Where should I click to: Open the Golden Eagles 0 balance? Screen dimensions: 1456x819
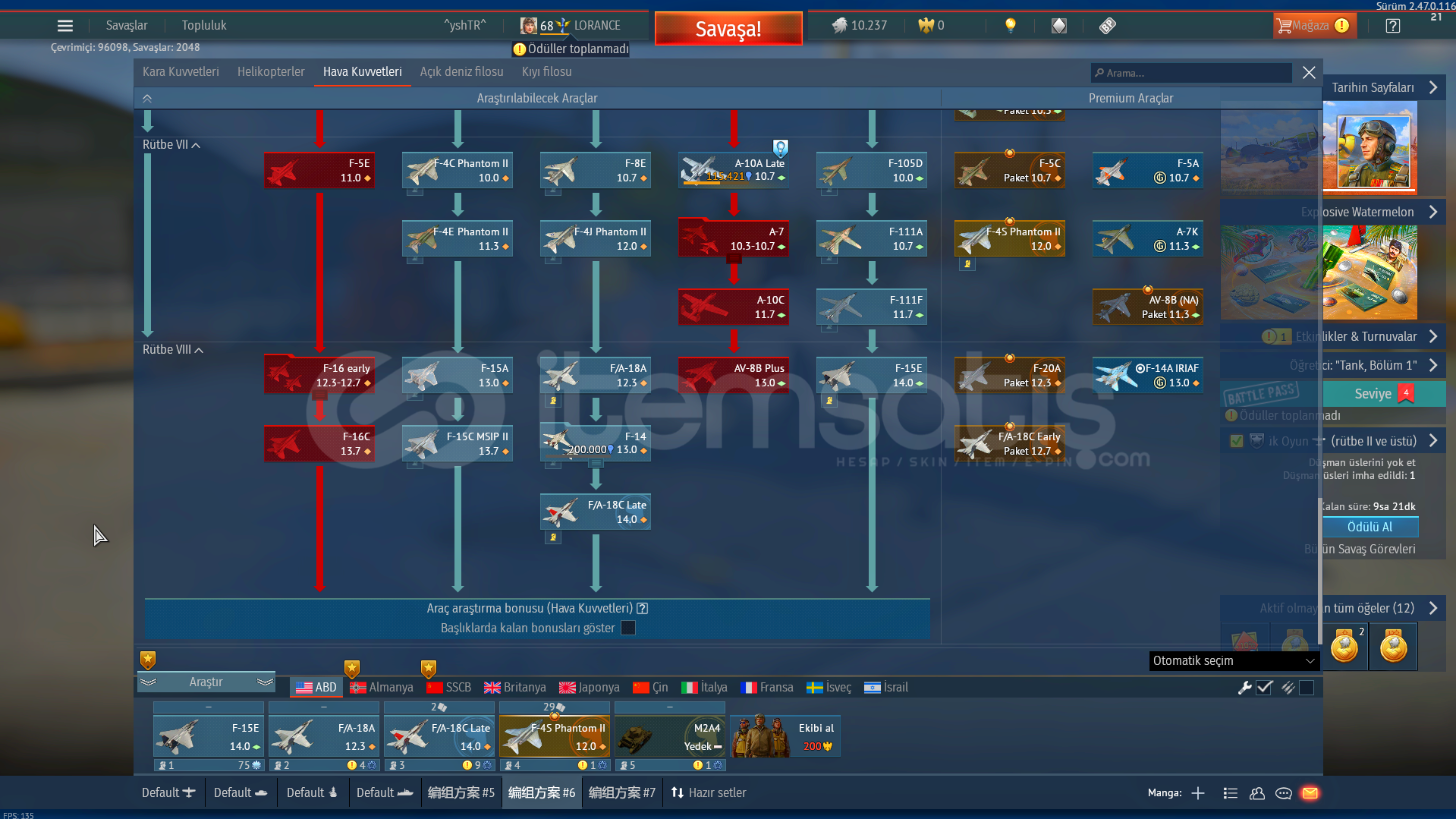(x=931, y=26)
